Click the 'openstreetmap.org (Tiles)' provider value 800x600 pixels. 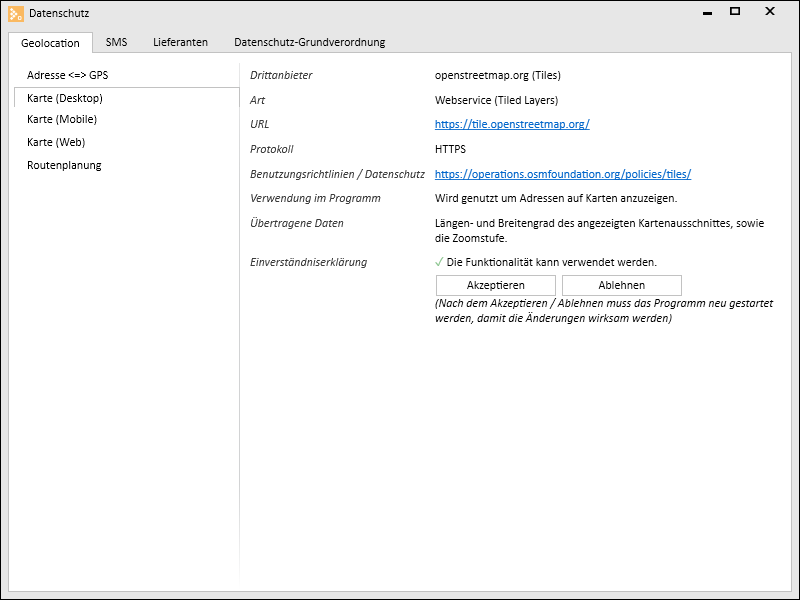point(497,76)
